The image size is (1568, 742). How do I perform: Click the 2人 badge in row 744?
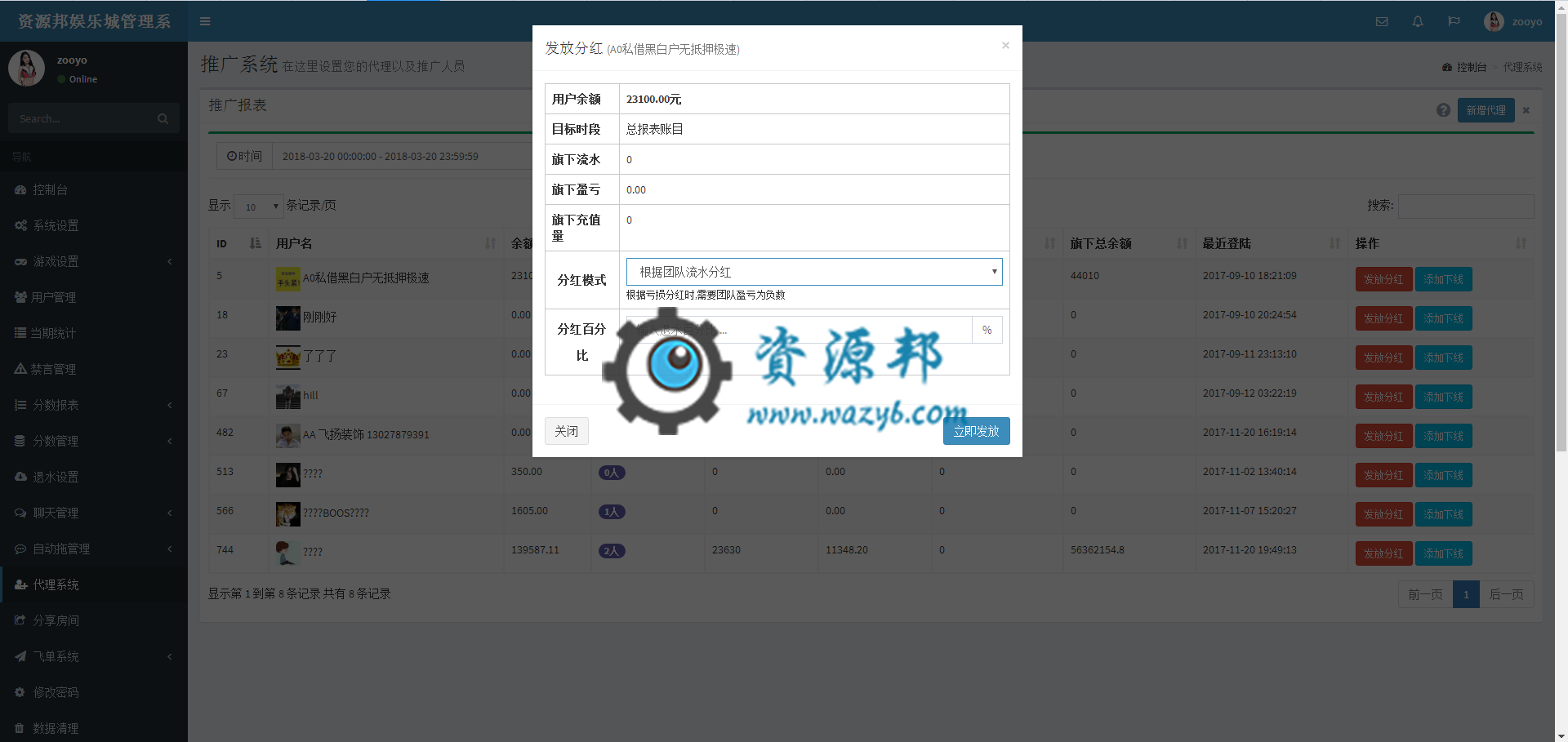[x=612, y=551]
